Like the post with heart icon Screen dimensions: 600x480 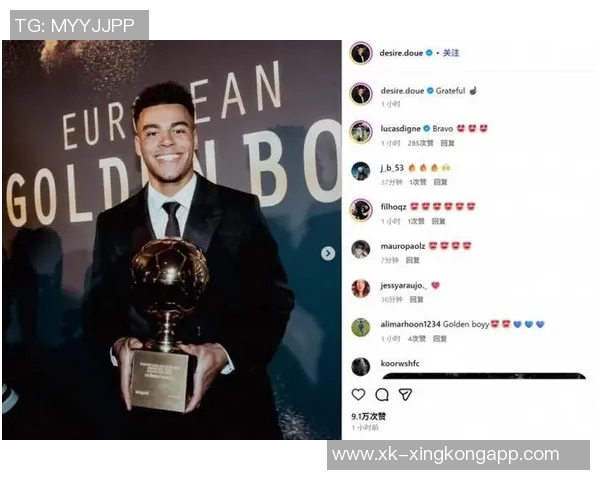click(358, 394)
